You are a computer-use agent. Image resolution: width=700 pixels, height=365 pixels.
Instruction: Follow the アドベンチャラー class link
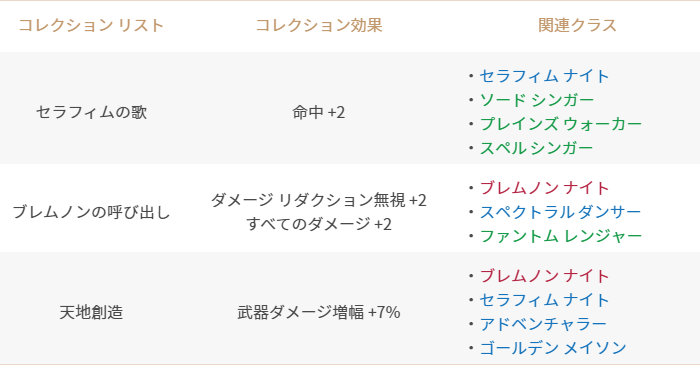click(x=543, y=324)
